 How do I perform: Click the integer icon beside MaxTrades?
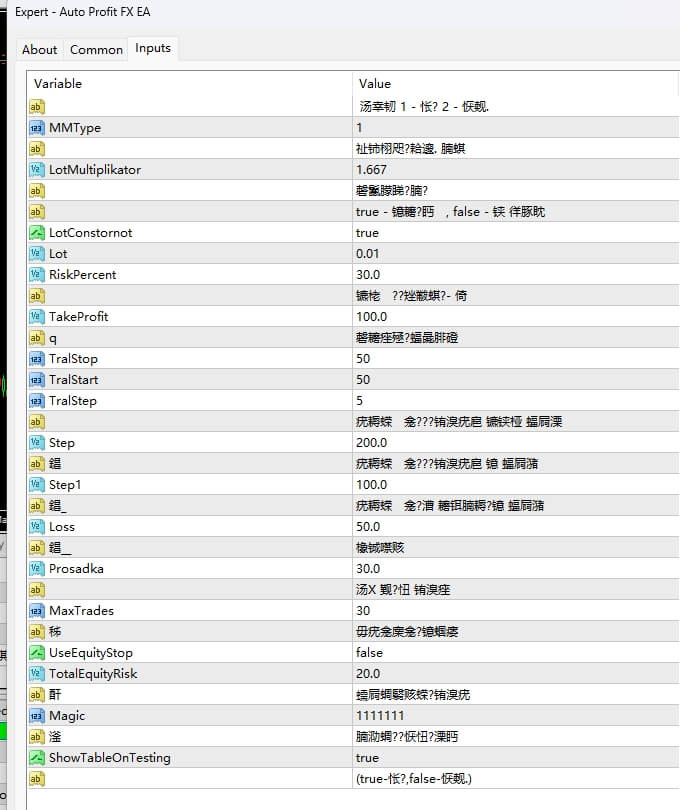pos(37,611)
